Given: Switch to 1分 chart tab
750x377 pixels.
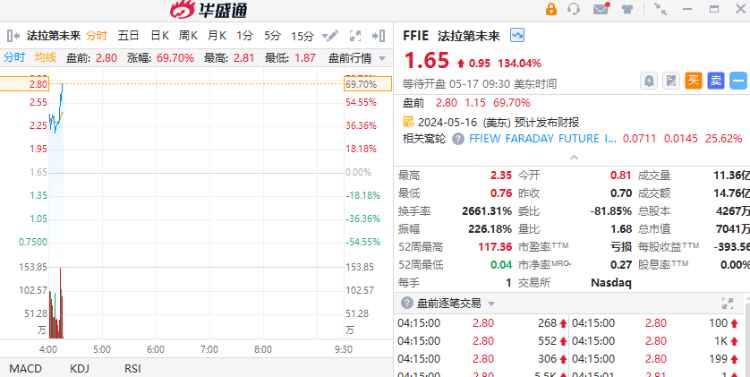Looking at the screenshot, I should tap(244, 35).
